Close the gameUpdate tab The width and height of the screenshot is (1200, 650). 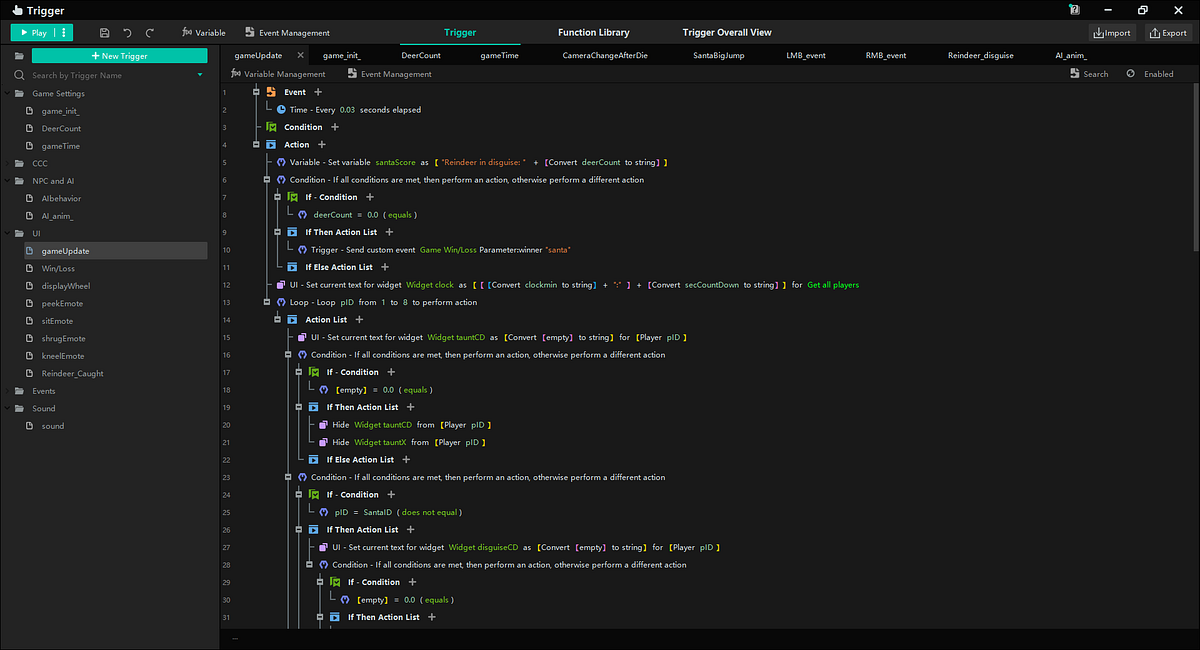click(300, 55)
